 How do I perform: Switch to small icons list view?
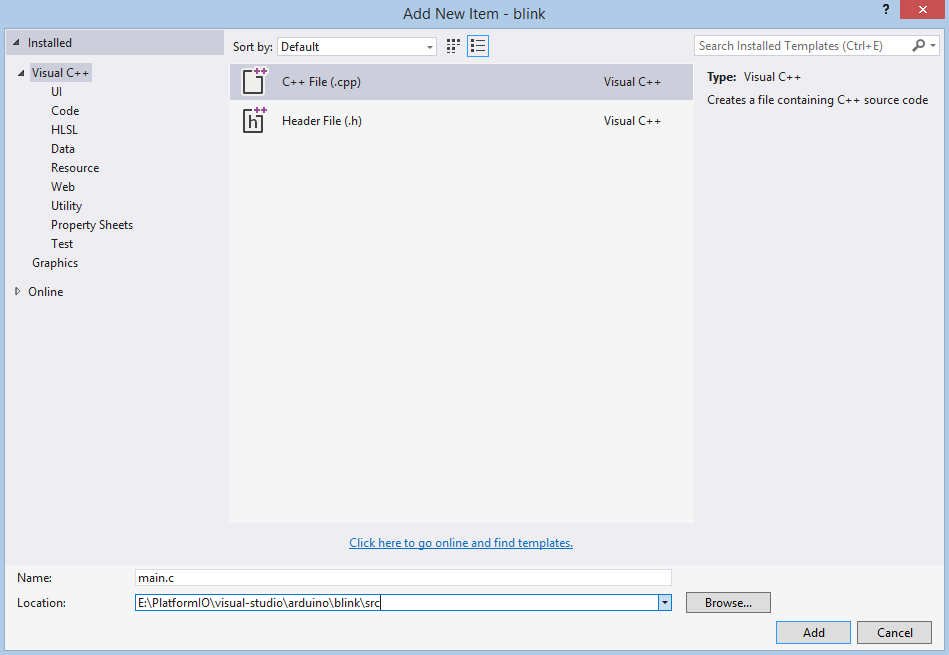coord(478,46)
